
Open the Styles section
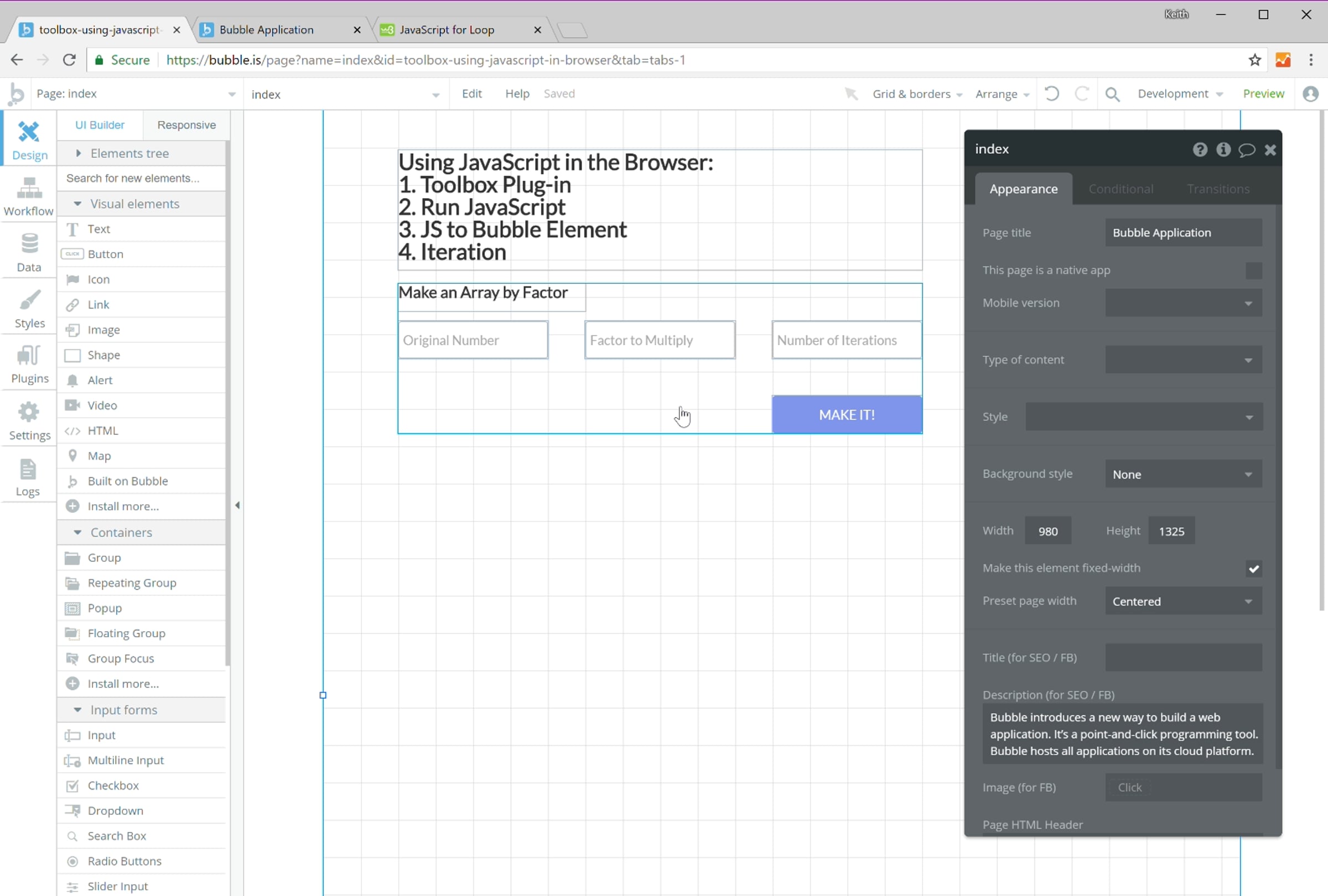[29, 309]
